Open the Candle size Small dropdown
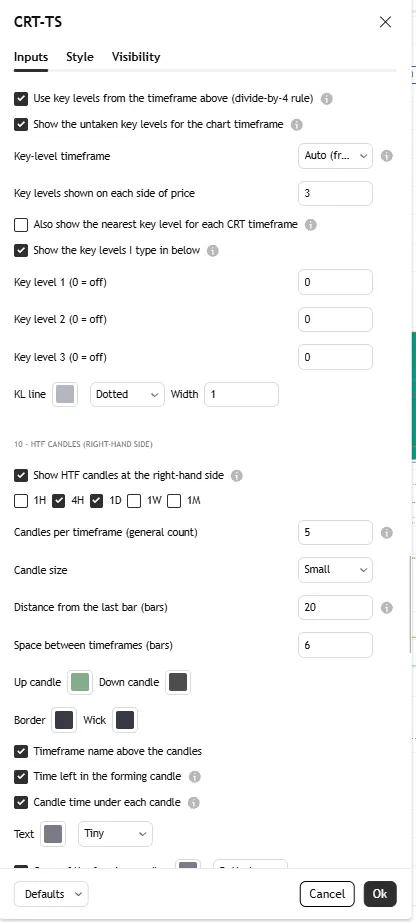 (335, 570)
